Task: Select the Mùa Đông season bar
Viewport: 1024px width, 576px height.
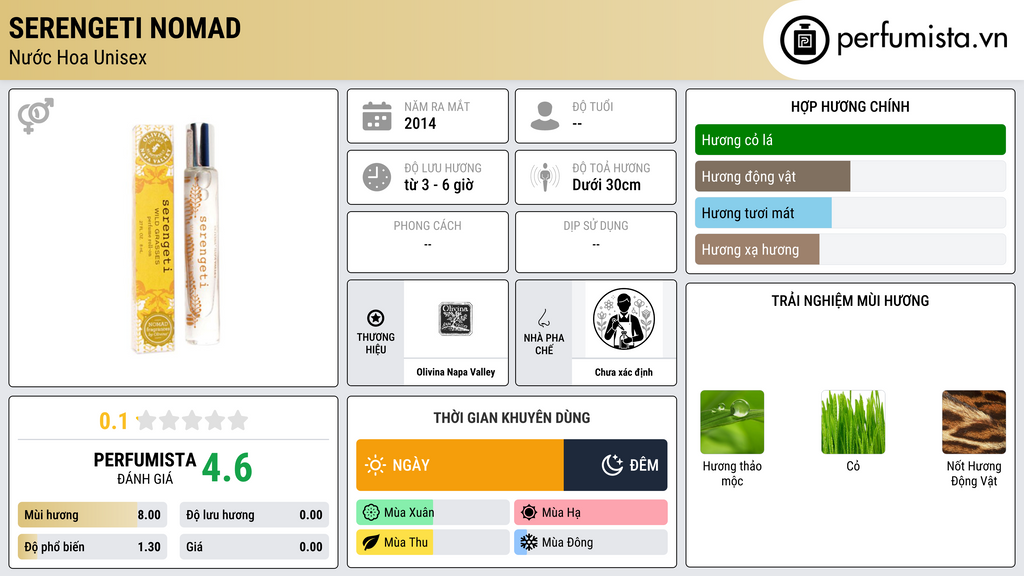Action: (x=591, y=542)
